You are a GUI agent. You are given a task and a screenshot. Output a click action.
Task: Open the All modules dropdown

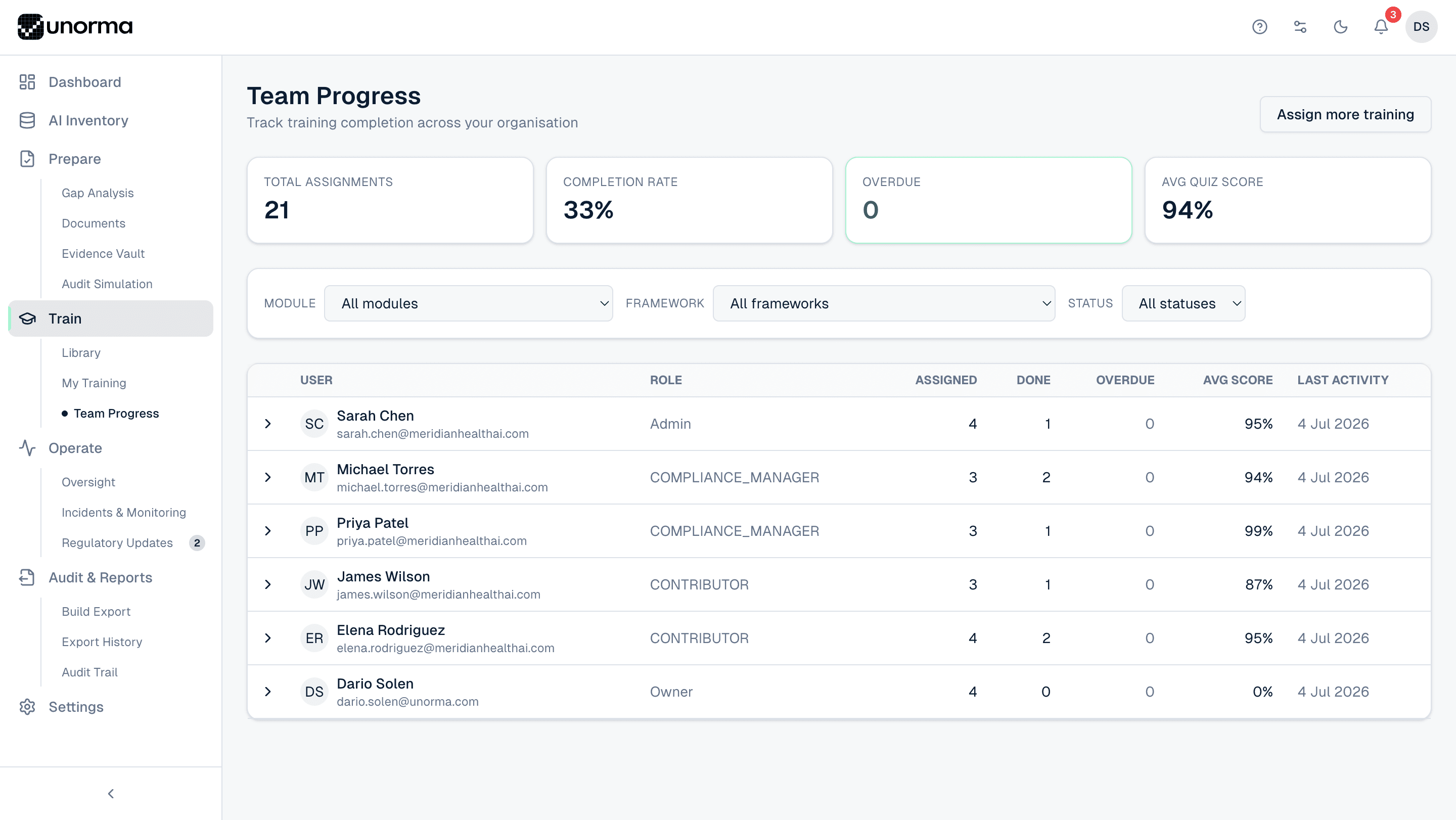point(468,303)
